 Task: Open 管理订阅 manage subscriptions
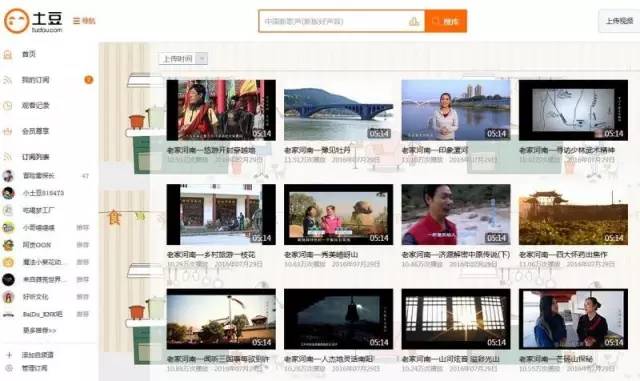(x=34, y=368)
